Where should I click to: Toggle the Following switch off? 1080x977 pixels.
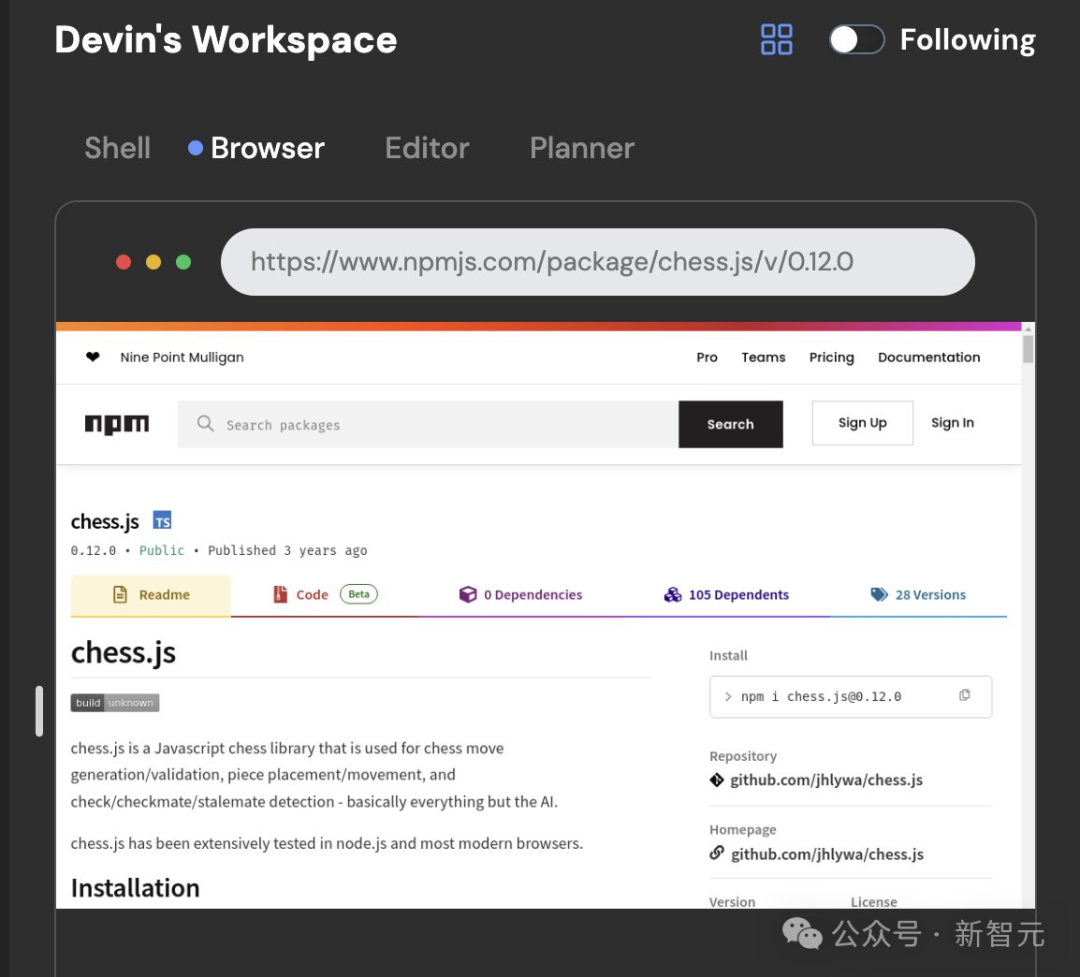point(856,39)
